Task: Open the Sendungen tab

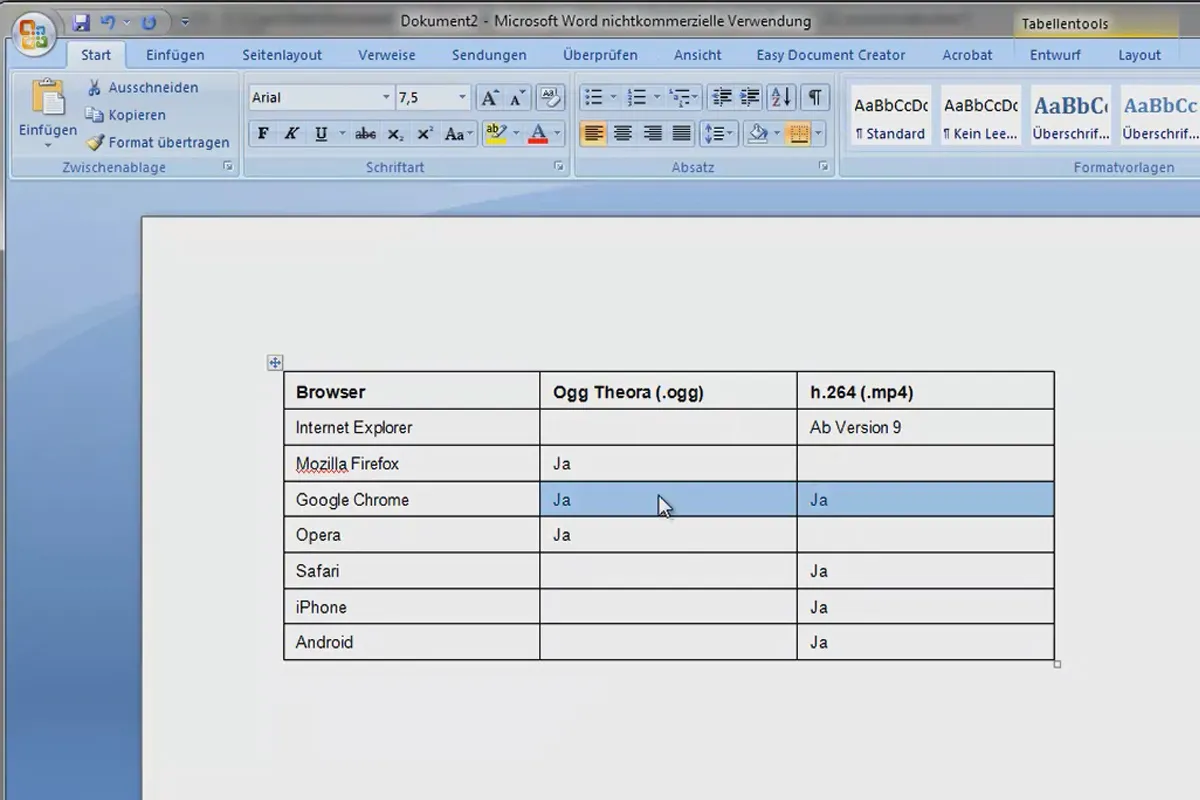Action: tap(489, 55)
